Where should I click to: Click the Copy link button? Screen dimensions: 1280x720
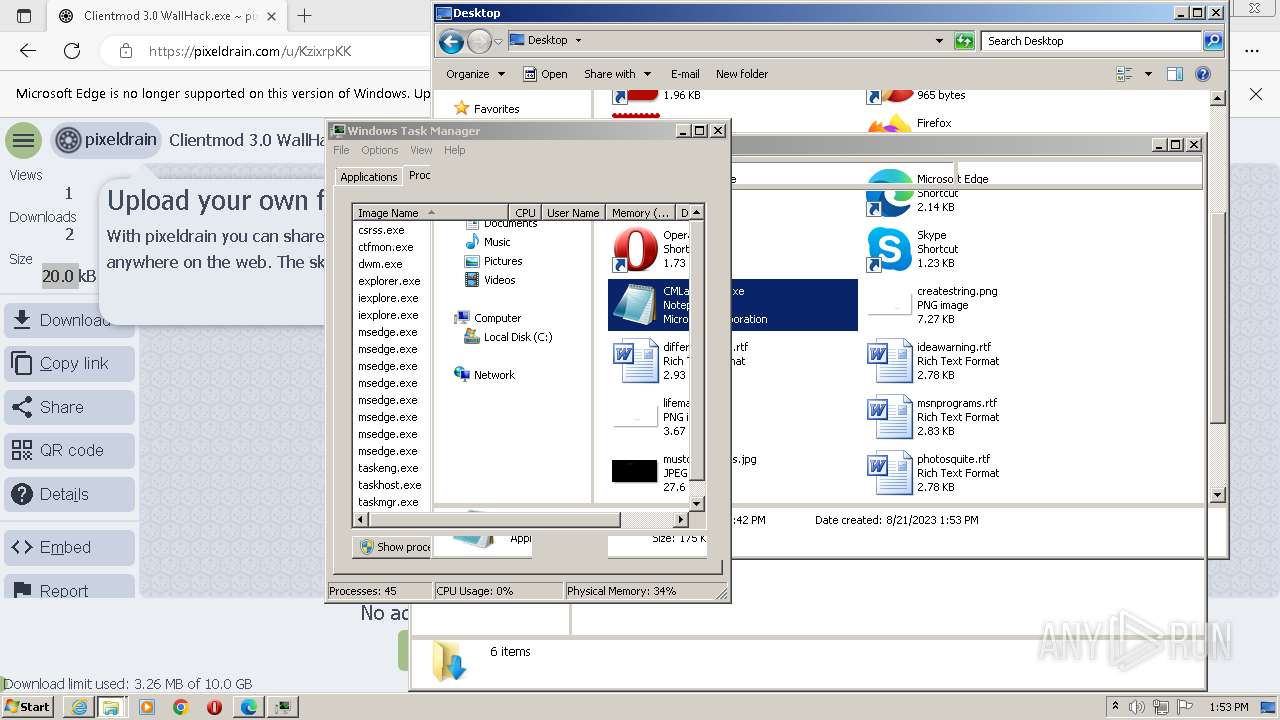coord(69,364)
